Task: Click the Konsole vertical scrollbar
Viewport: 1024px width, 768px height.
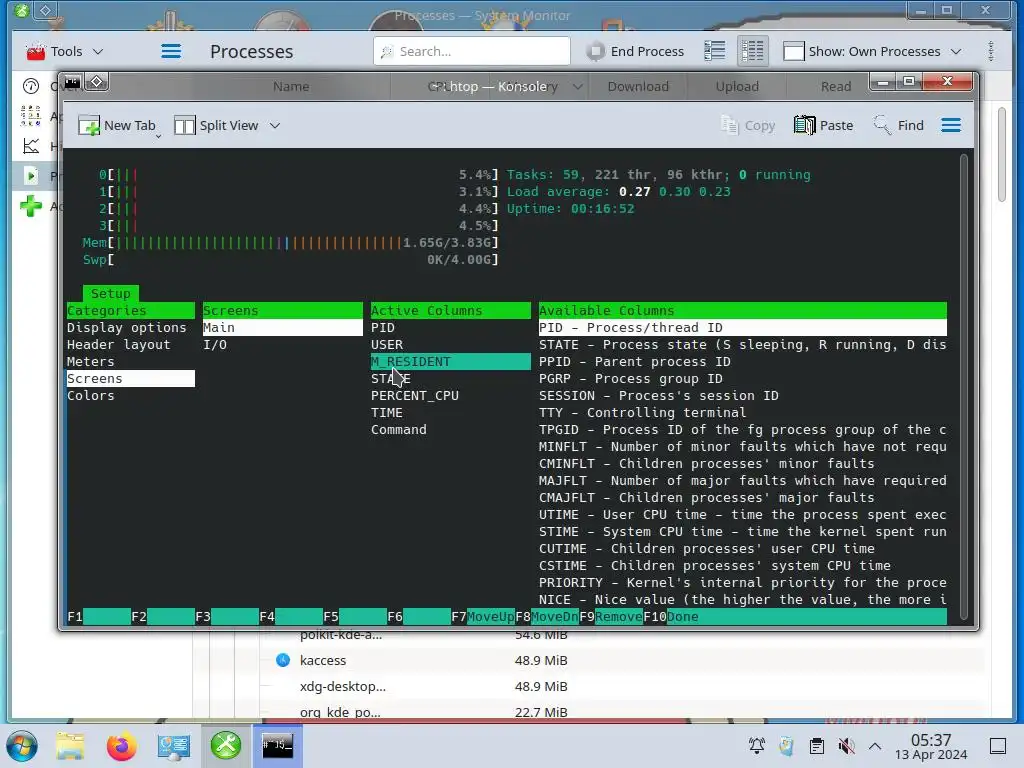Action: point(964,385)
